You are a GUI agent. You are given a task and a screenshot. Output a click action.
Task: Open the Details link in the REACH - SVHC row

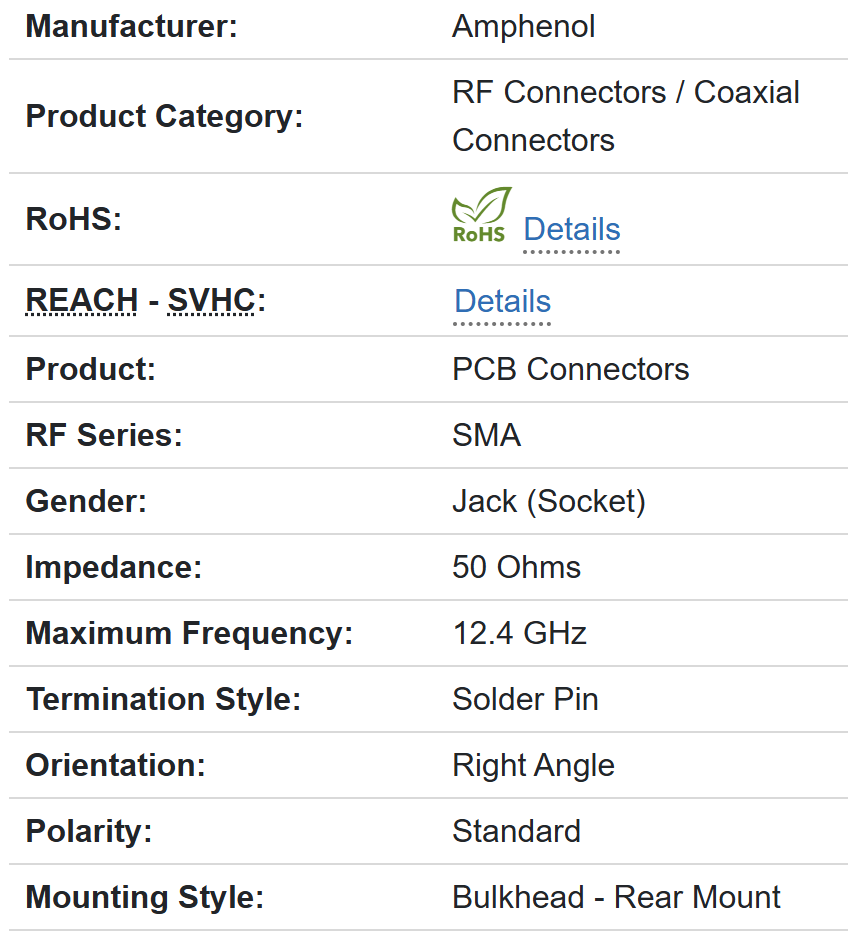tap(502, 301)
